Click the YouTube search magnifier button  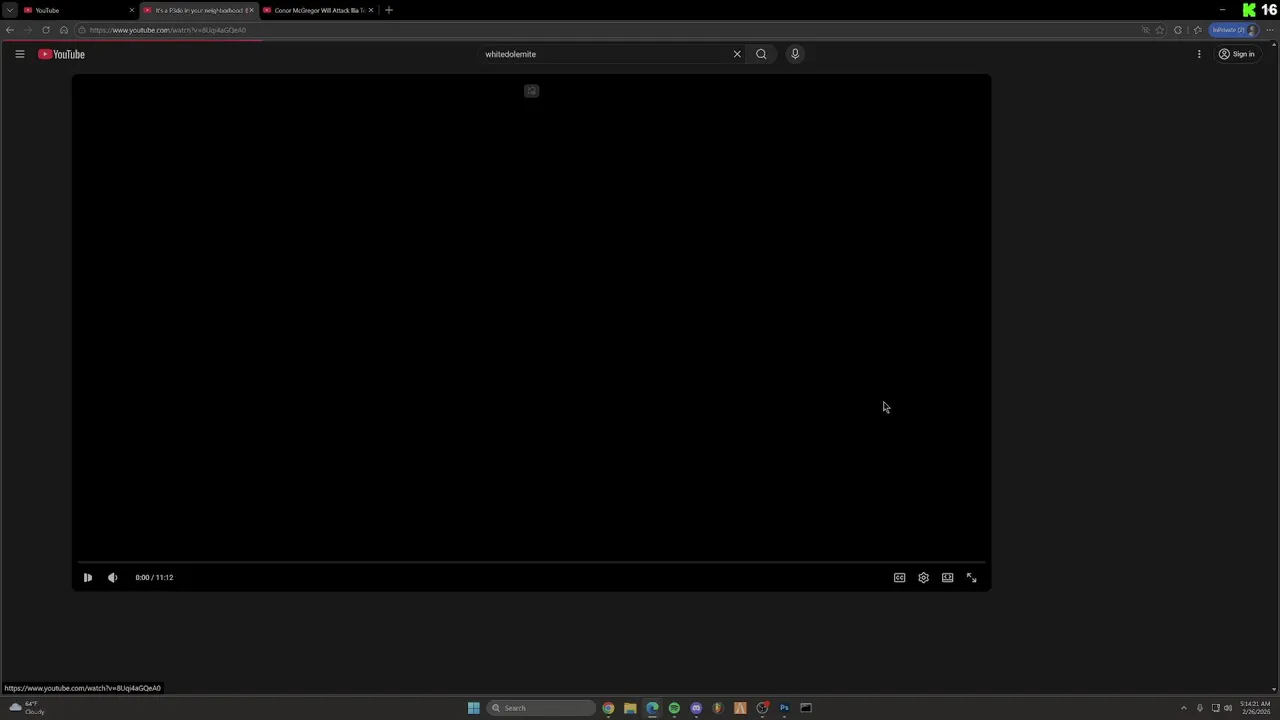[x=761, y=54]
